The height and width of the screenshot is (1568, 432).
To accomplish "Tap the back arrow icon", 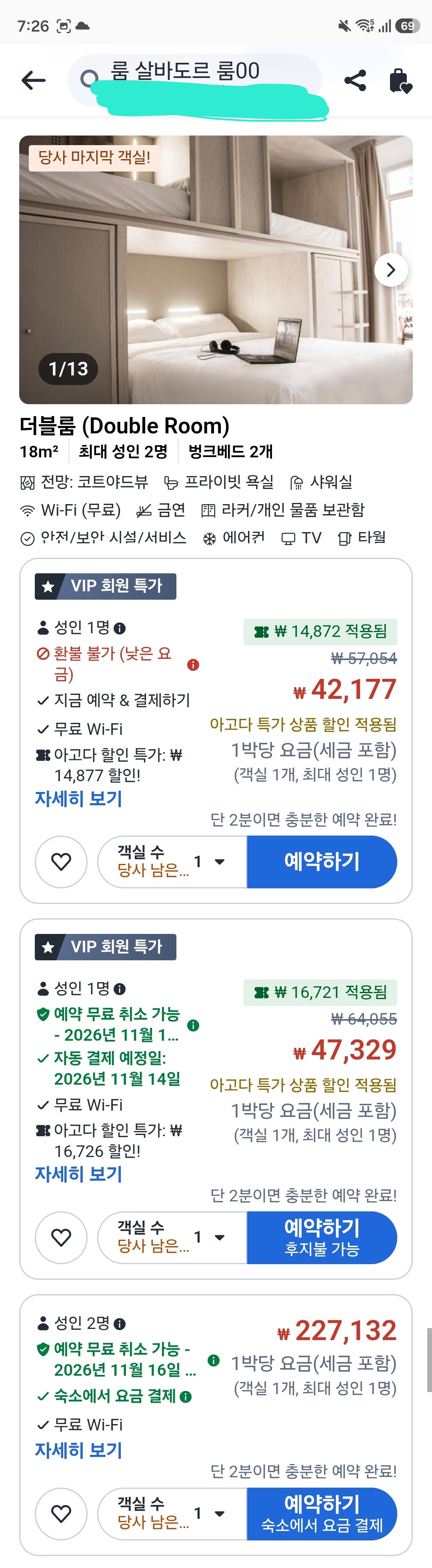I will click(x=34, y=80).
